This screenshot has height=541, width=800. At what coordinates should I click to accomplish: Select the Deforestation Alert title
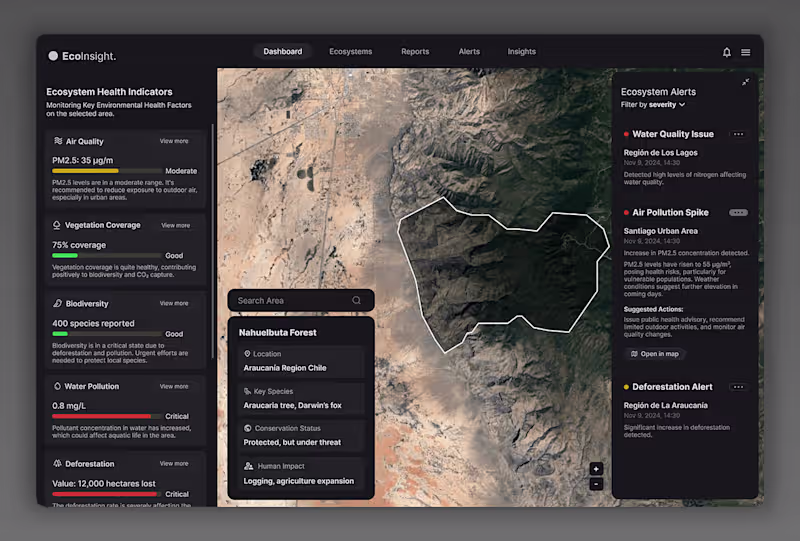coord(672,387)
